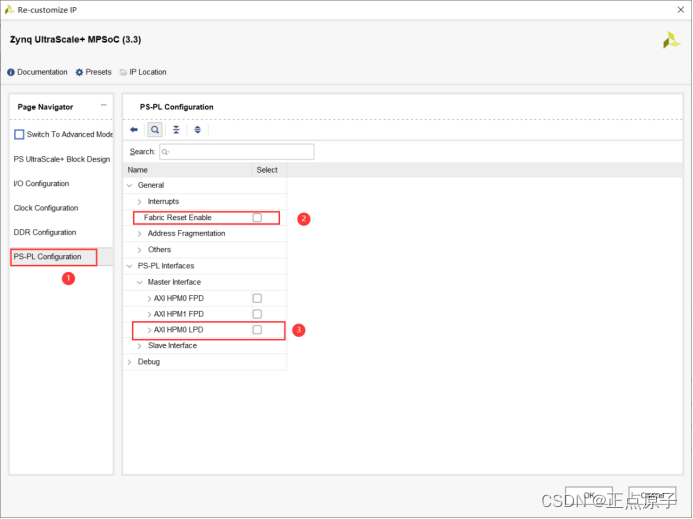Enable Switch To Advanced Mode checkbox
This screenshot has width=693, height=519.
19,134
